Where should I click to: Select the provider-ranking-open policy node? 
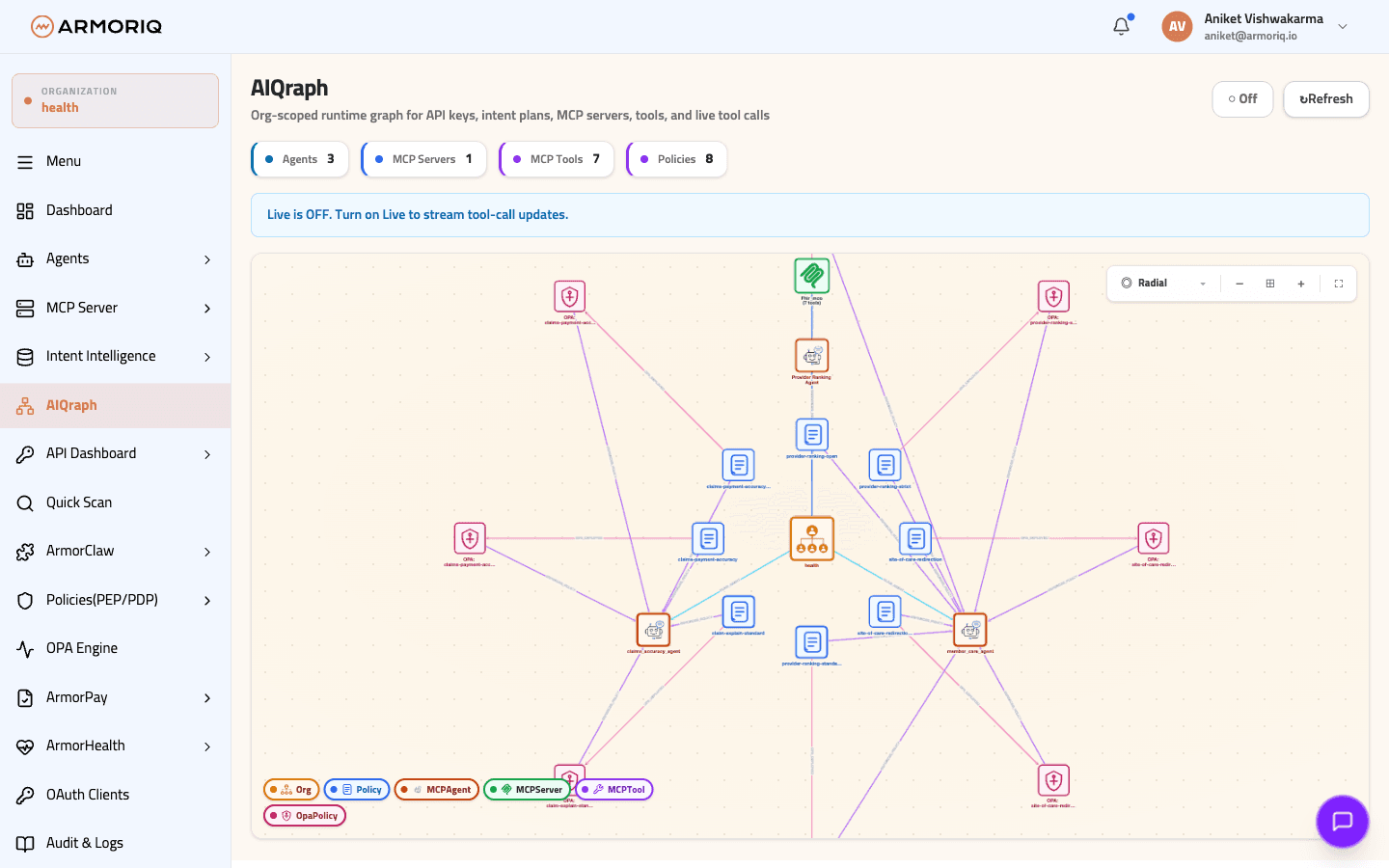[x=812, y=434]
